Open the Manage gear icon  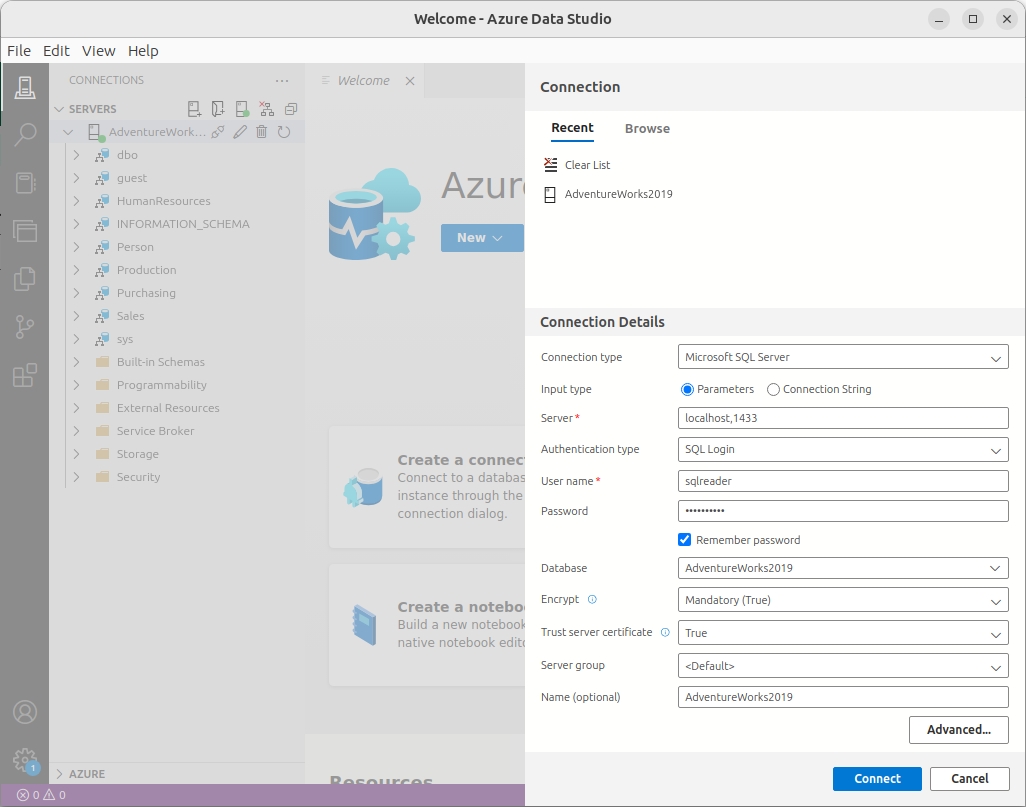click(x=25, y=759)
